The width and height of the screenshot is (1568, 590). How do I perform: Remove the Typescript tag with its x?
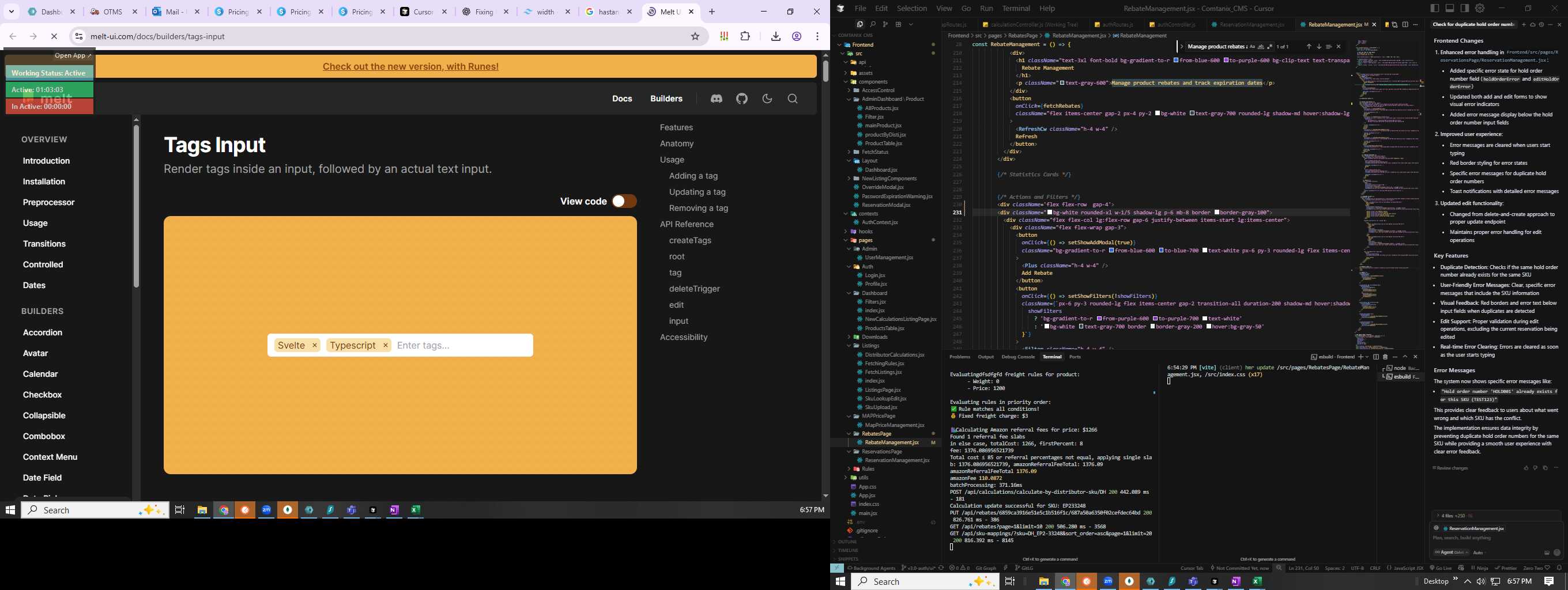coord(385,346)
